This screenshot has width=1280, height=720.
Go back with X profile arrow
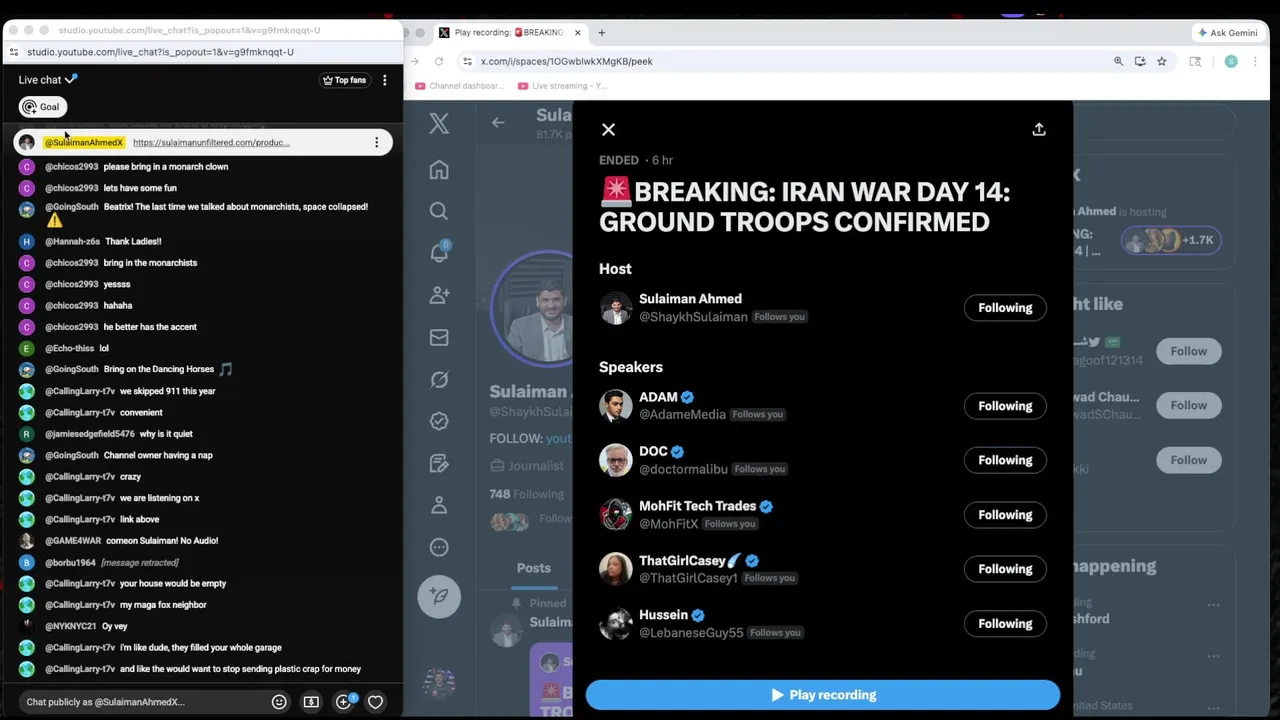pos(498,123)
